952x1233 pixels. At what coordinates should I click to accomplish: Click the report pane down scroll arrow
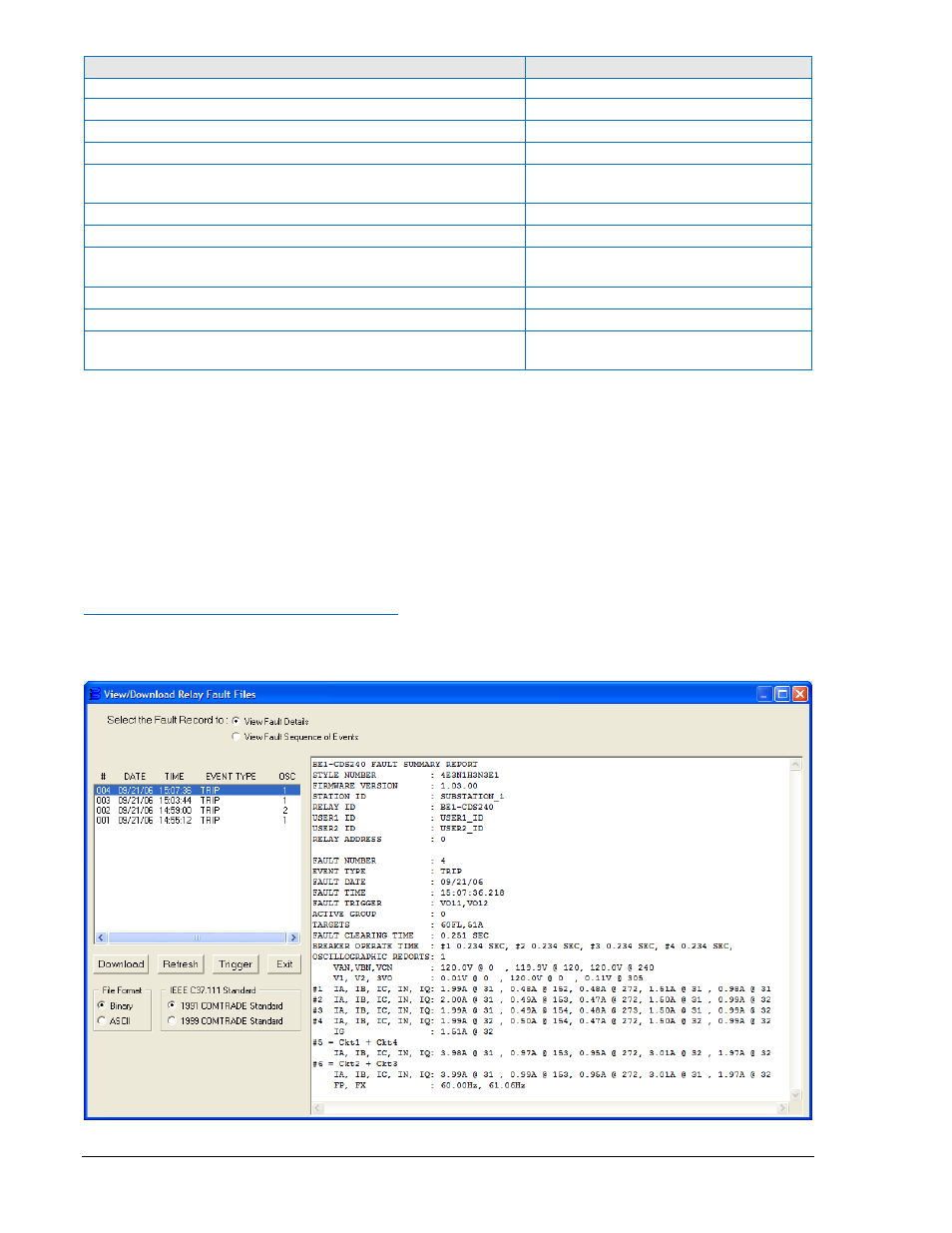point(795,1095)
